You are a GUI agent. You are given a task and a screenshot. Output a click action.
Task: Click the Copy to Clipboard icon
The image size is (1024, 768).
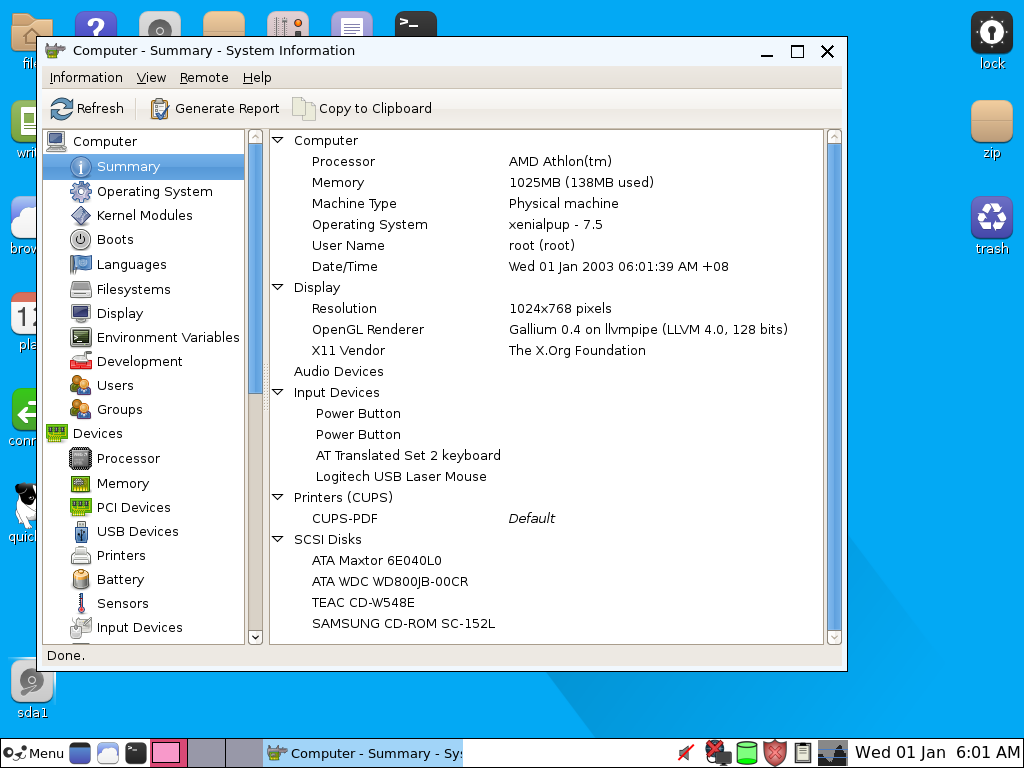coord(303,108)
